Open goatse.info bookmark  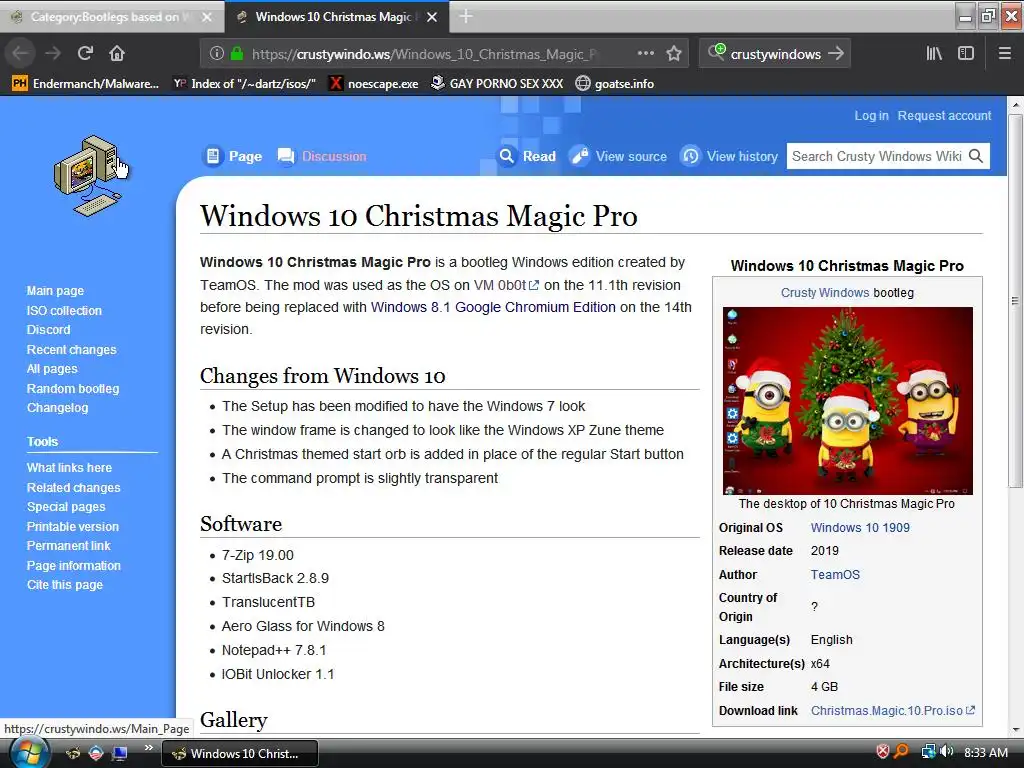[615, 84]
